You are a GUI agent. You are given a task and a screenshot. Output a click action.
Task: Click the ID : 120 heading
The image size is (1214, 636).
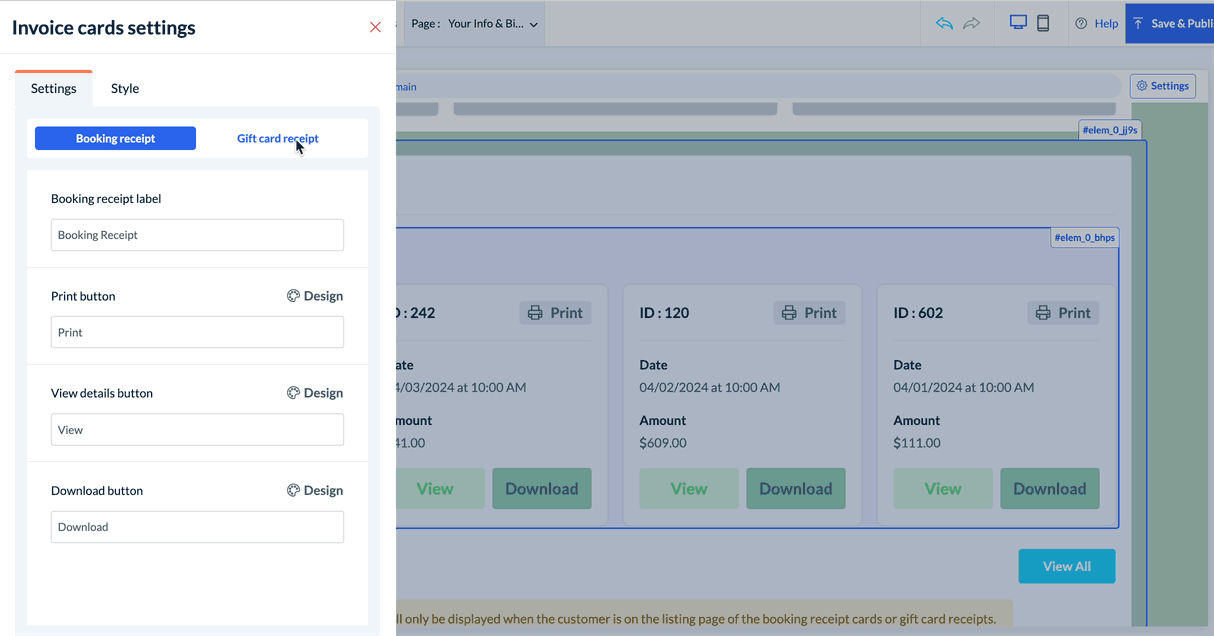click(665, 313)
